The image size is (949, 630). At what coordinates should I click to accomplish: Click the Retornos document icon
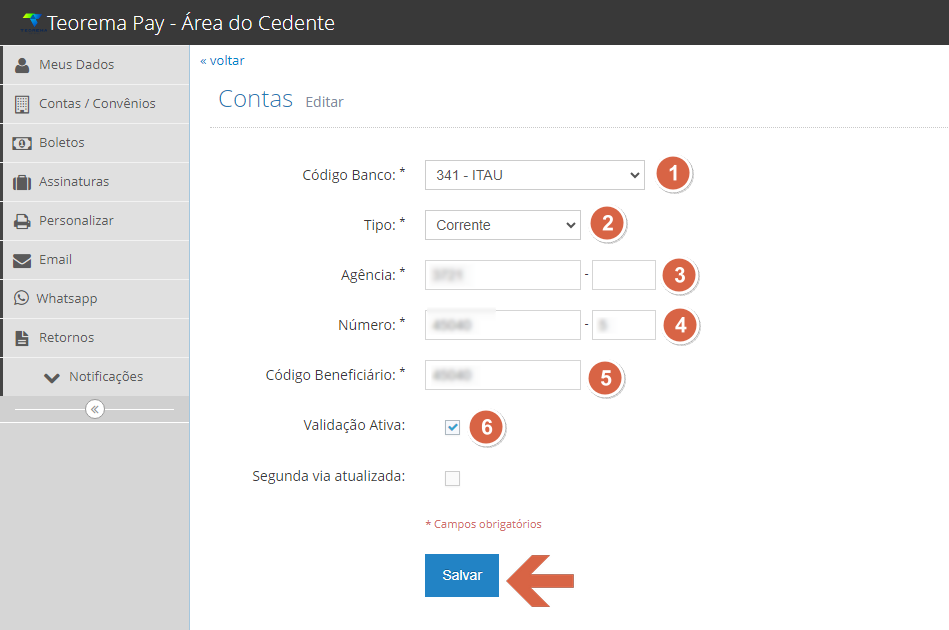[22, 338]
